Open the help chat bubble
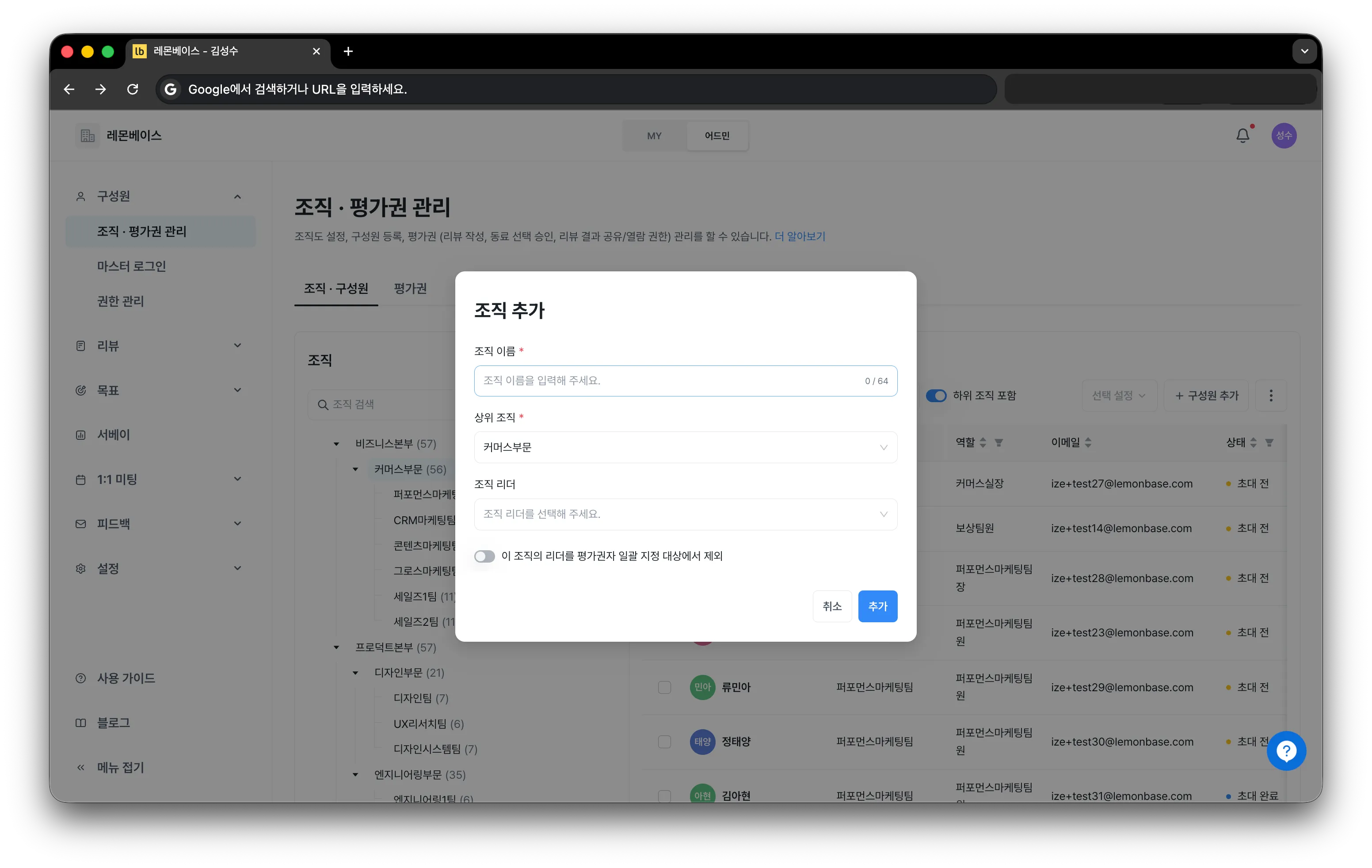 point(1286,751)
